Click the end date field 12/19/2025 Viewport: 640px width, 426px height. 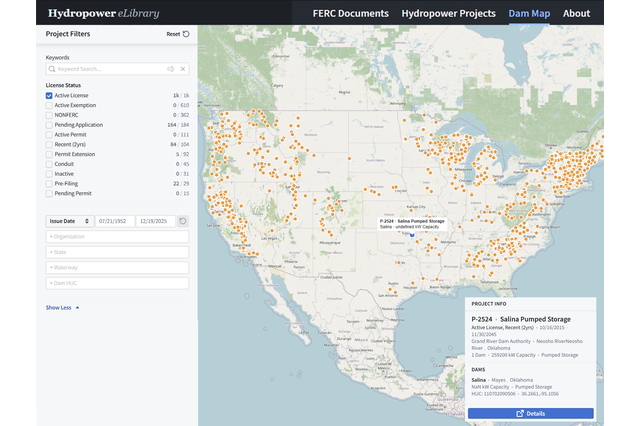tap(155, 221)
